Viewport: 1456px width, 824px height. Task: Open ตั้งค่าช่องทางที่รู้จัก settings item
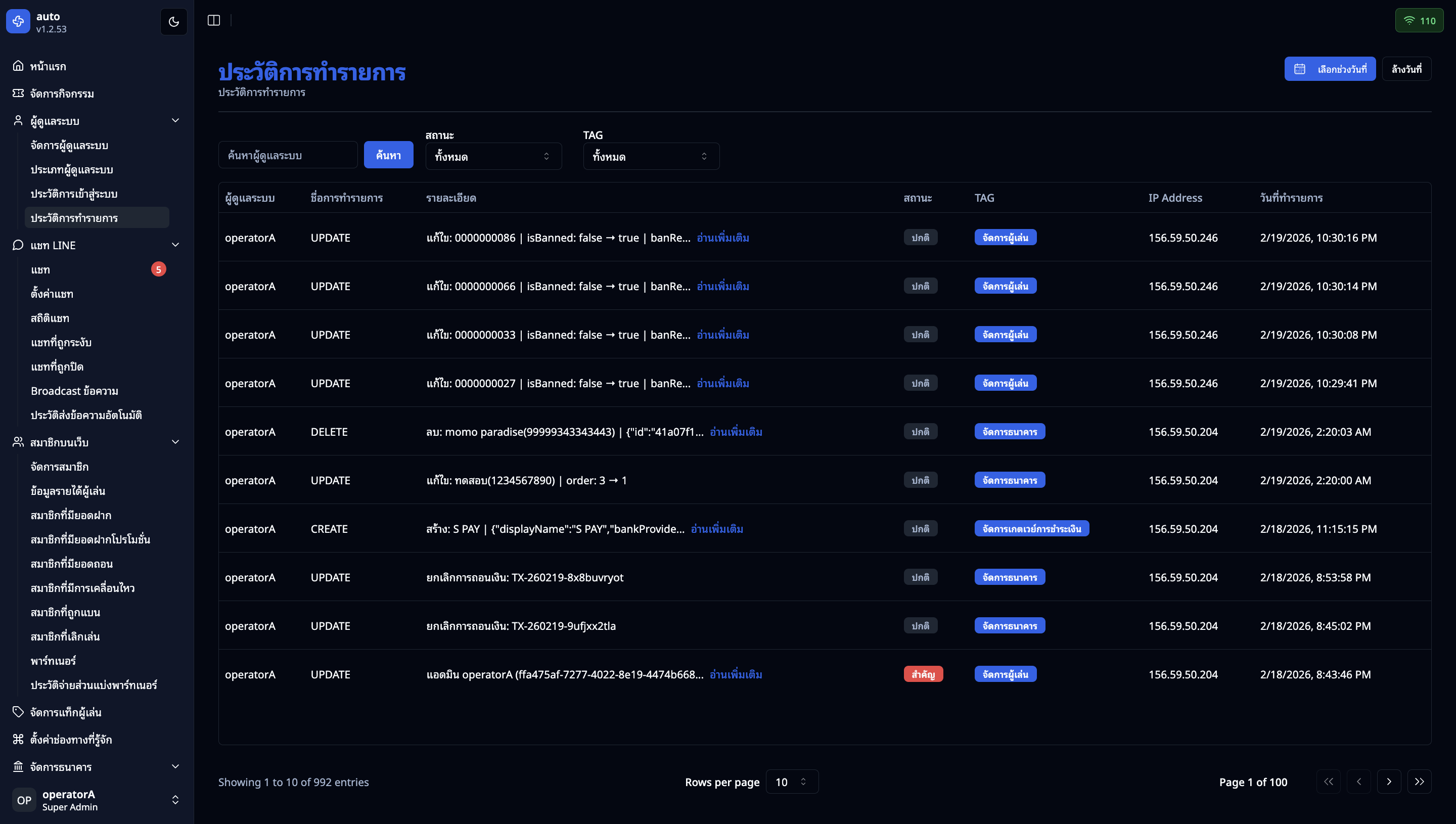tap(71, 739)
